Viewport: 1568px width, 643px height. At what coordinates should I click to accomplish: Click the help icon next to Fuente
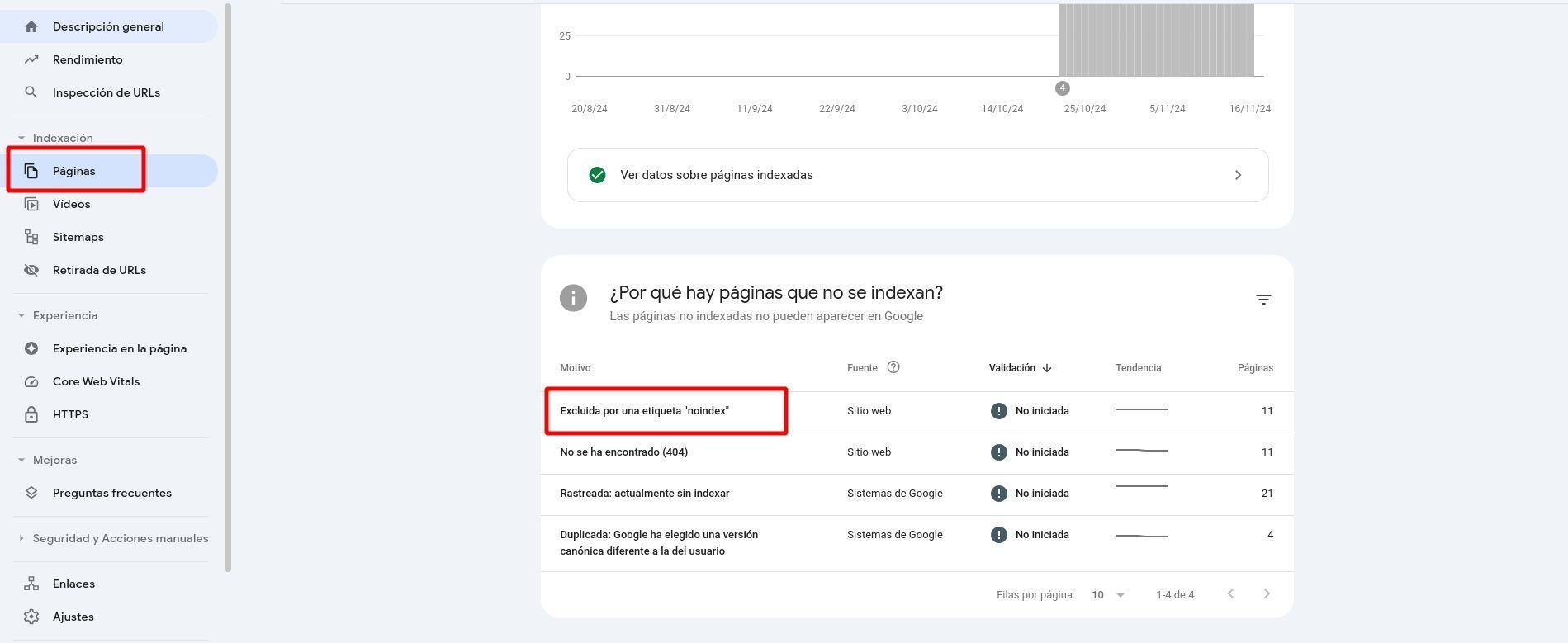(893, 367)
